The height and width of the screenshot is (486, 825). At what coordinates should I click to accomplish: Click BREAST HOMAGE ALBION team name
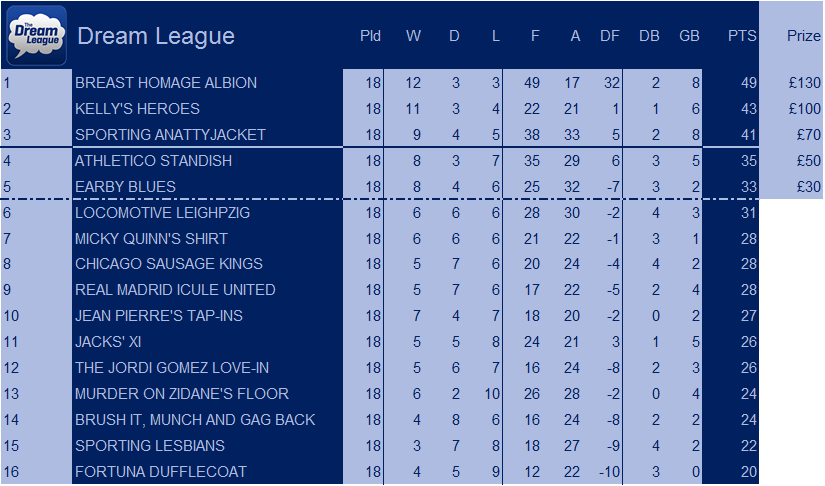(166, 83)
